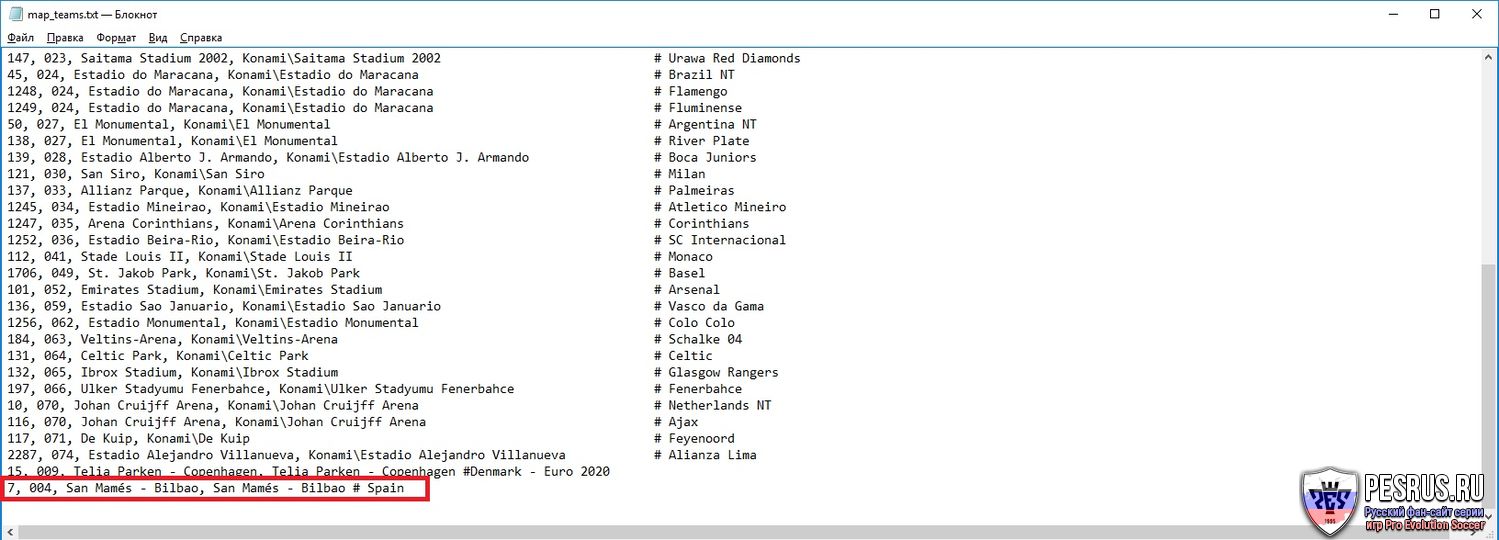Image resolution: width=1499 pixels, height=540 pixels.
Task: Click the line starting with 50, 027
Action: [x=382, y=124]
